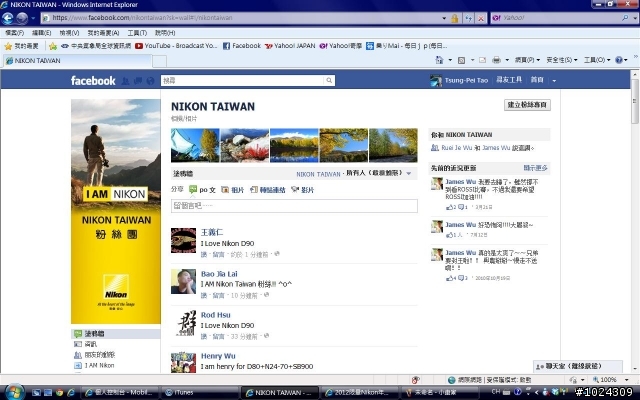
Task: Open the Print dropdown arrow
Action: pyautogui.click(x=507, y=60)
